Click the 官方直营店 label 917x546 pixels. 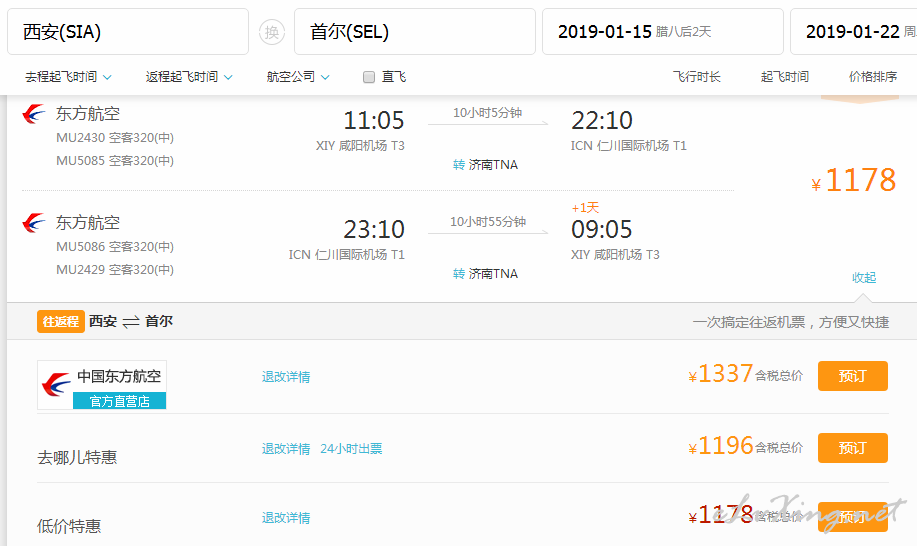click(119, 401)
